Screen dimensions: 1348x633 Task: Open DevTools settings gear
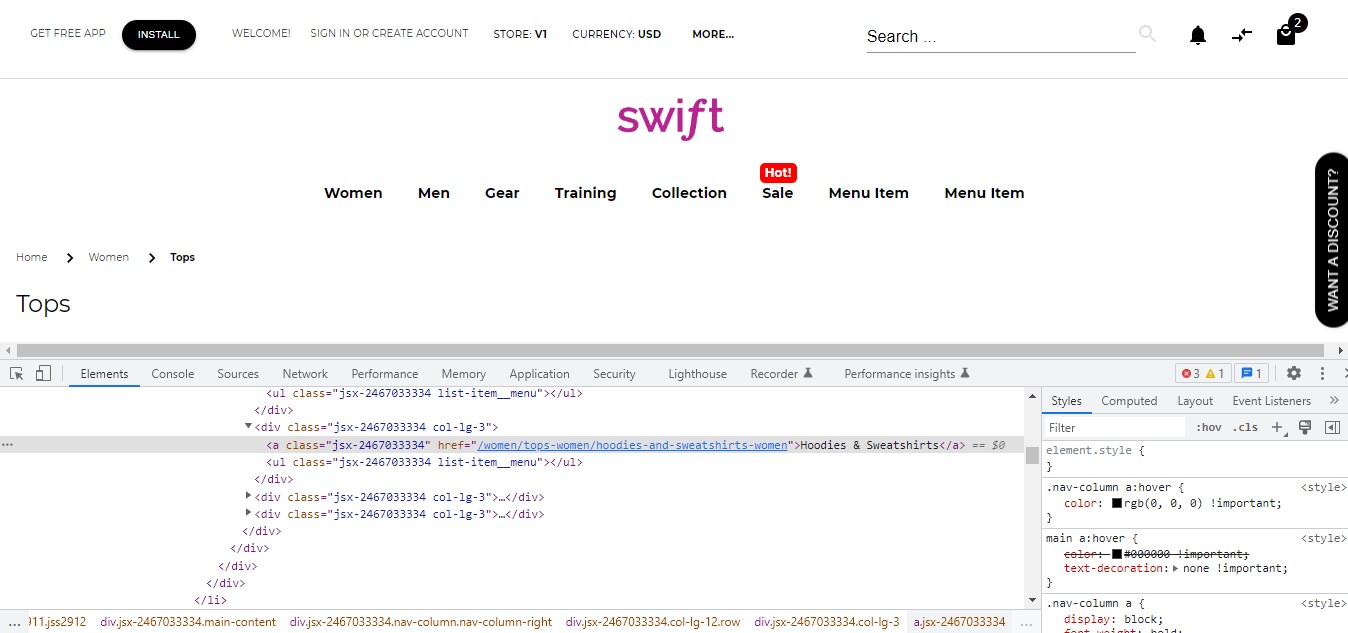click(x=1294, y=373)
